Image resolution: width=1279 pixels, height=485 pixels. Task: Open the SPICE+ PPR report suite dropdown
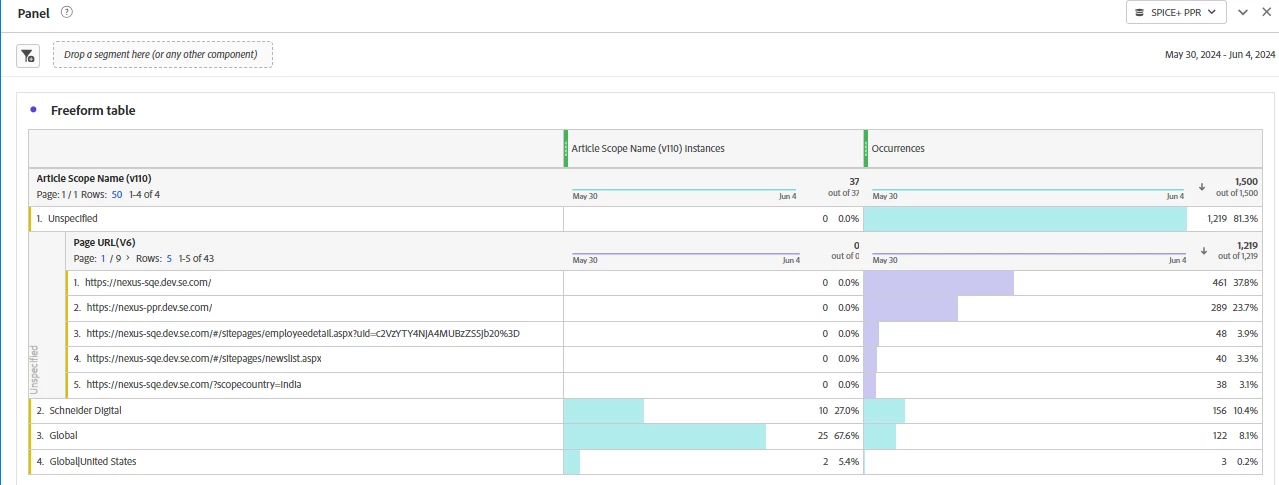(x=1176, y=12)
